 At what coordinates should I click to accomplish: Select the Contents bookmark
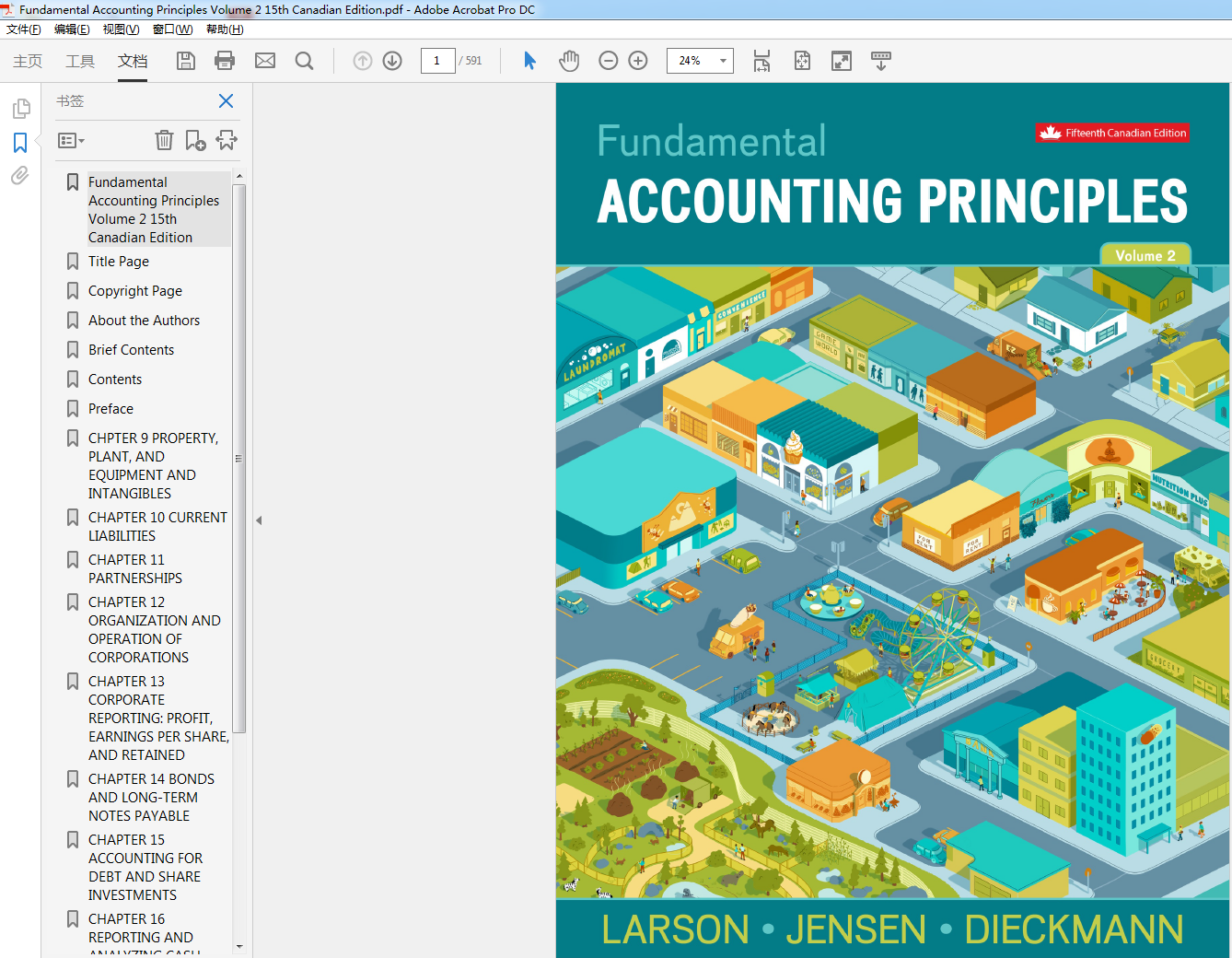[x=115, y=380]
